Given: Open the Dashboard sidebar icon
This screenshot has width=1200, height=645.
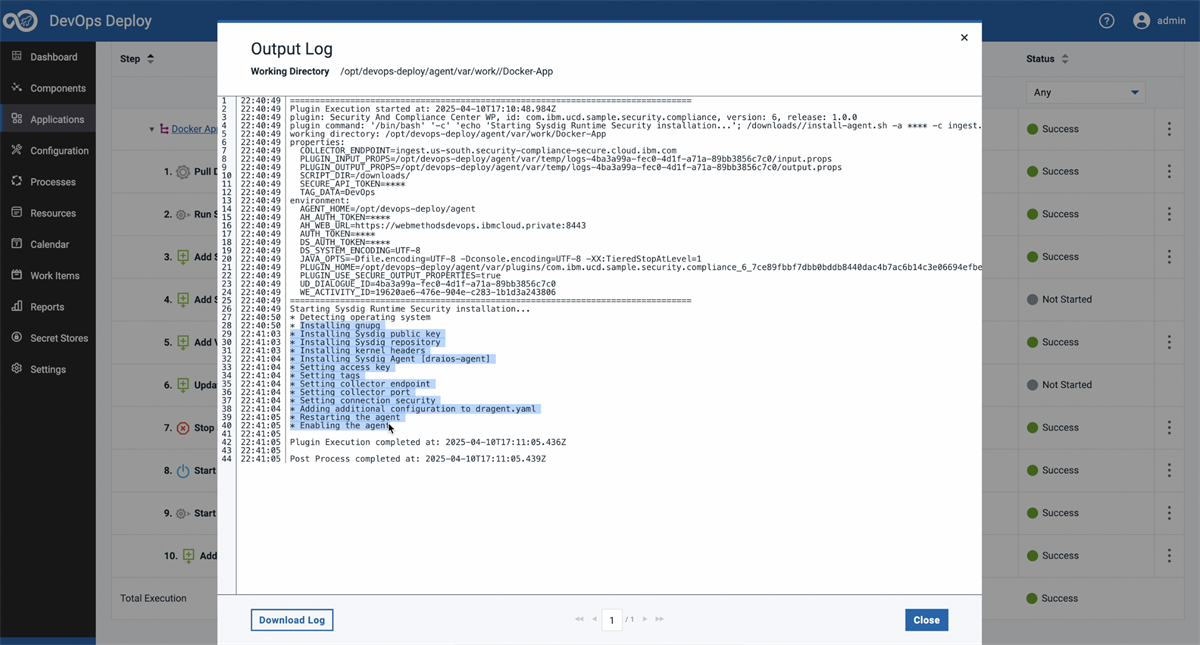Looking at the screenshot, I should (x=17, y=57).
